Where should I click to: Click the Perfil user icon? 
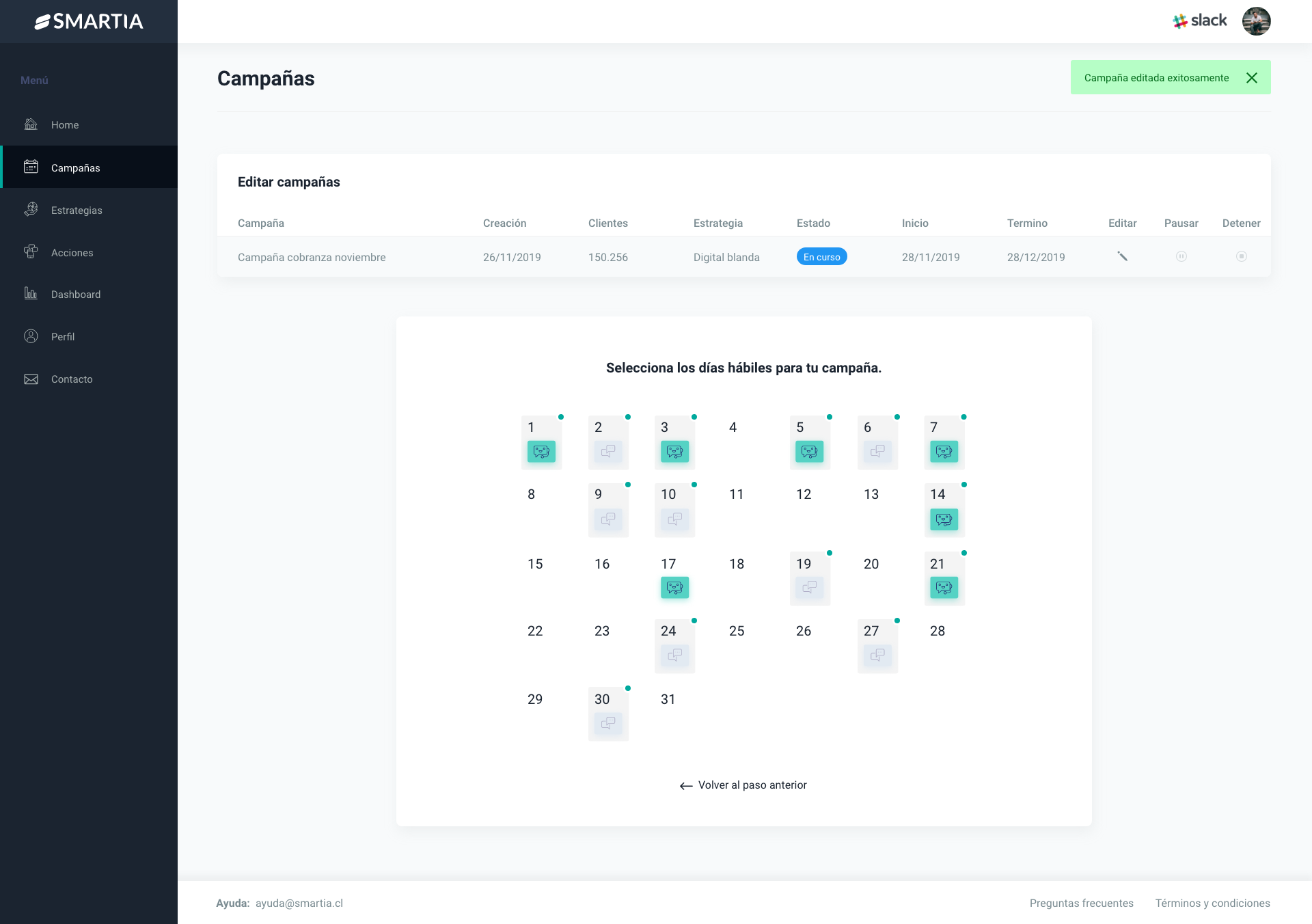click(x=31, y=336)
